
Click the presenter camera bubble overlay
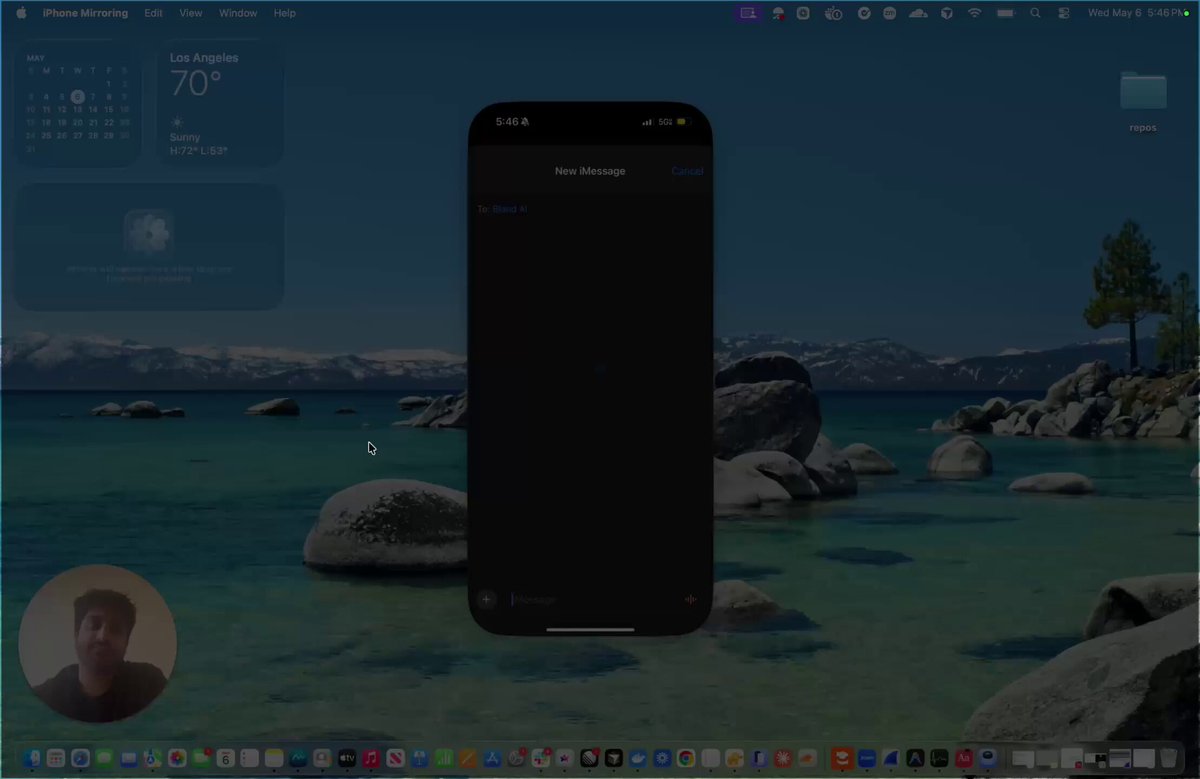click(98, 643)
